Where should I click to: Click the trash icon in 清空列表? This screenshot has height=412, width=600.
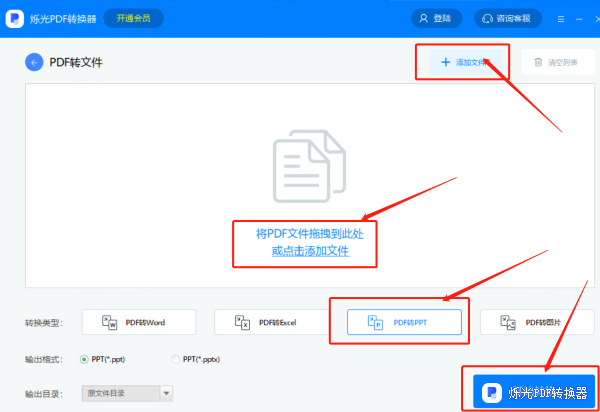538,62
